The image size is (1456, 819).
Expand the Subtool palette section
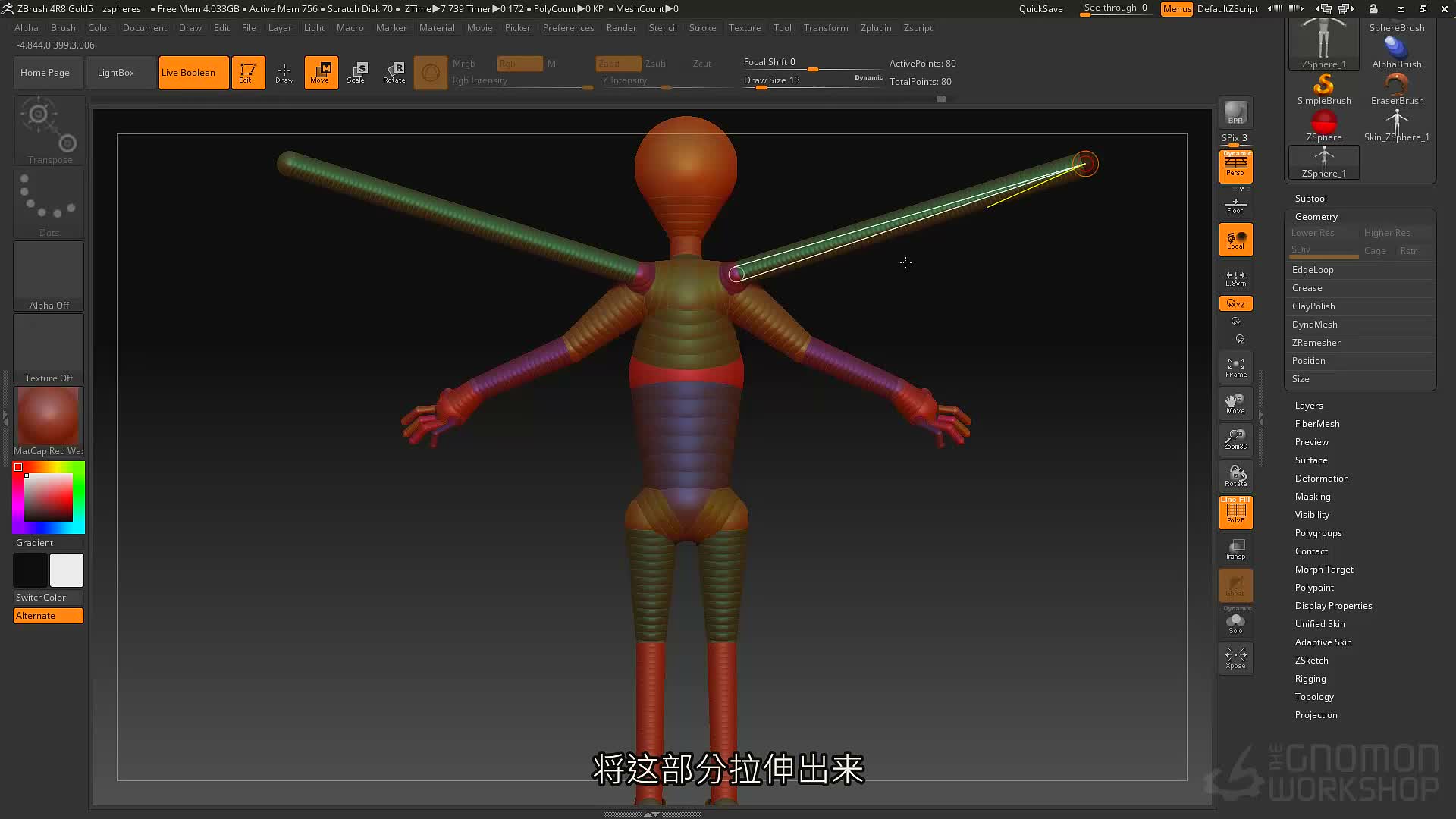[x=1310, y=198]
